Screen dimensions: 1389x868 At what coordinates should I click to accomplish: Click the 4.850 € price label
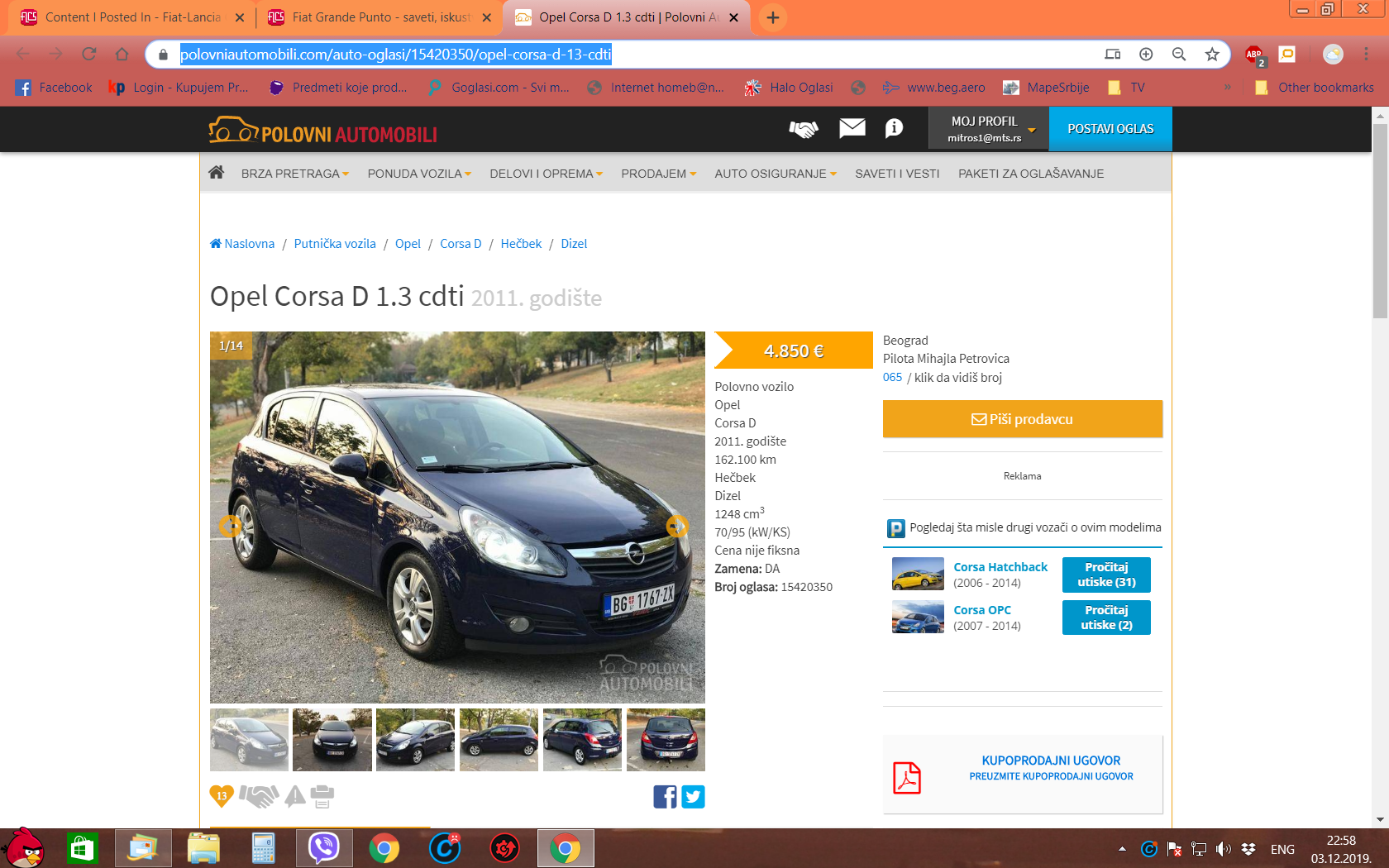click(x=794, y=351)
